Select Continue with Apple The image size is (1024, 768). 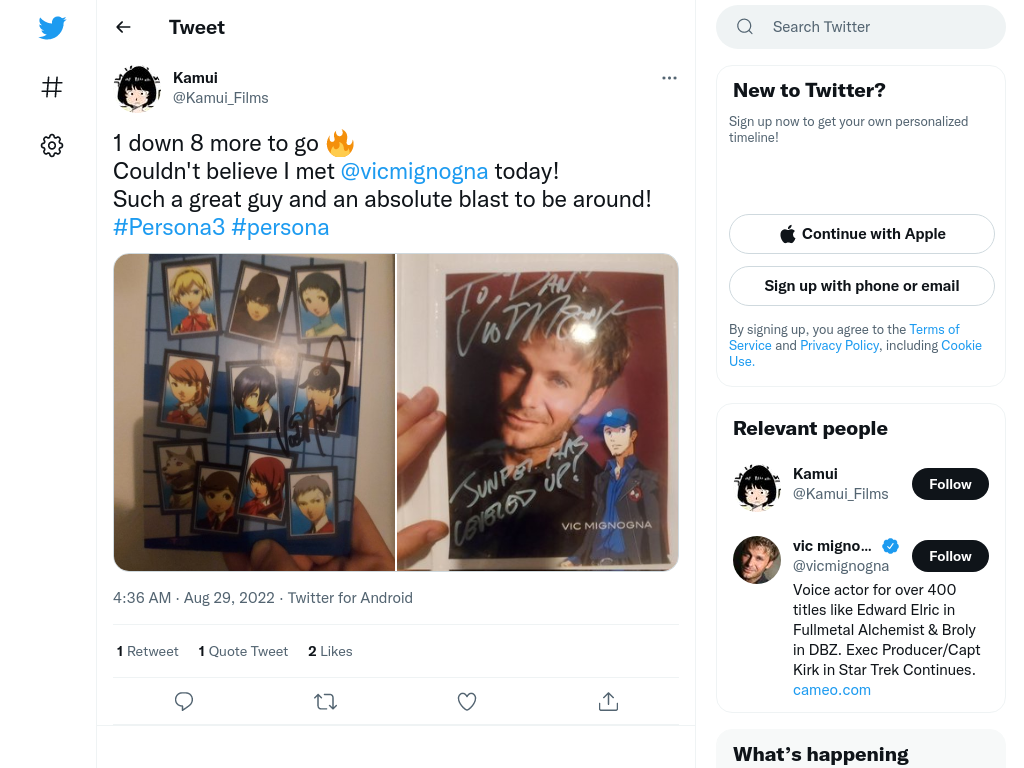[861, 234]
